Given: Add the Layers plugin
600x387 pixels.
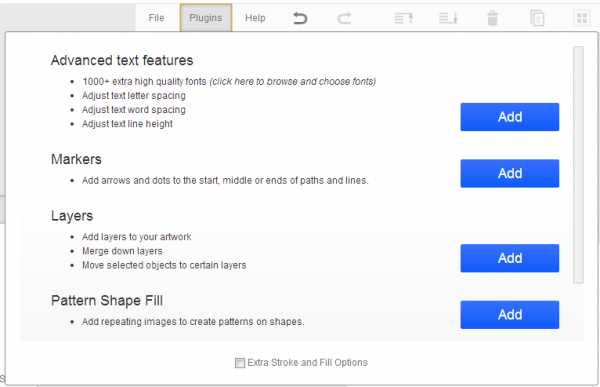Looking at the screenshot, I should (x=510, y=258).
